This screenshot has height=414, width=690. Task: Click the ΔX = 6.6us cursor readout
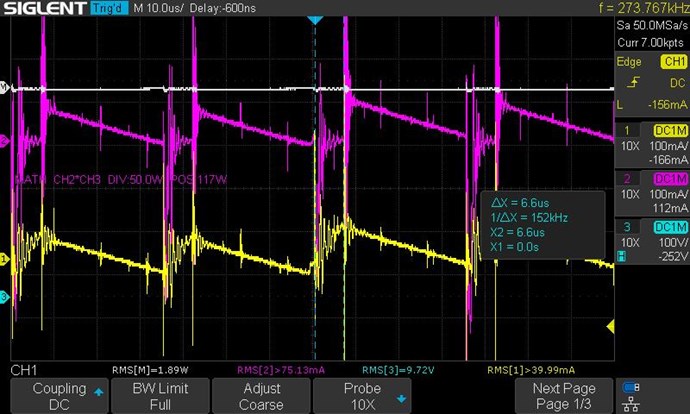(520, 203)
